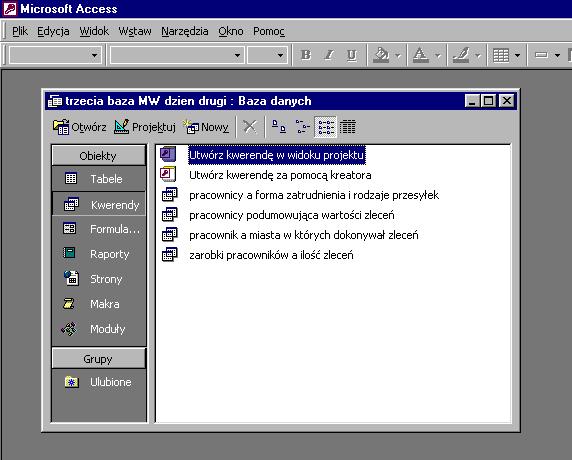This screenshot has height=460, width=572.
Task: Open the Narzędzia menu
Action: (x=185, y=31)
